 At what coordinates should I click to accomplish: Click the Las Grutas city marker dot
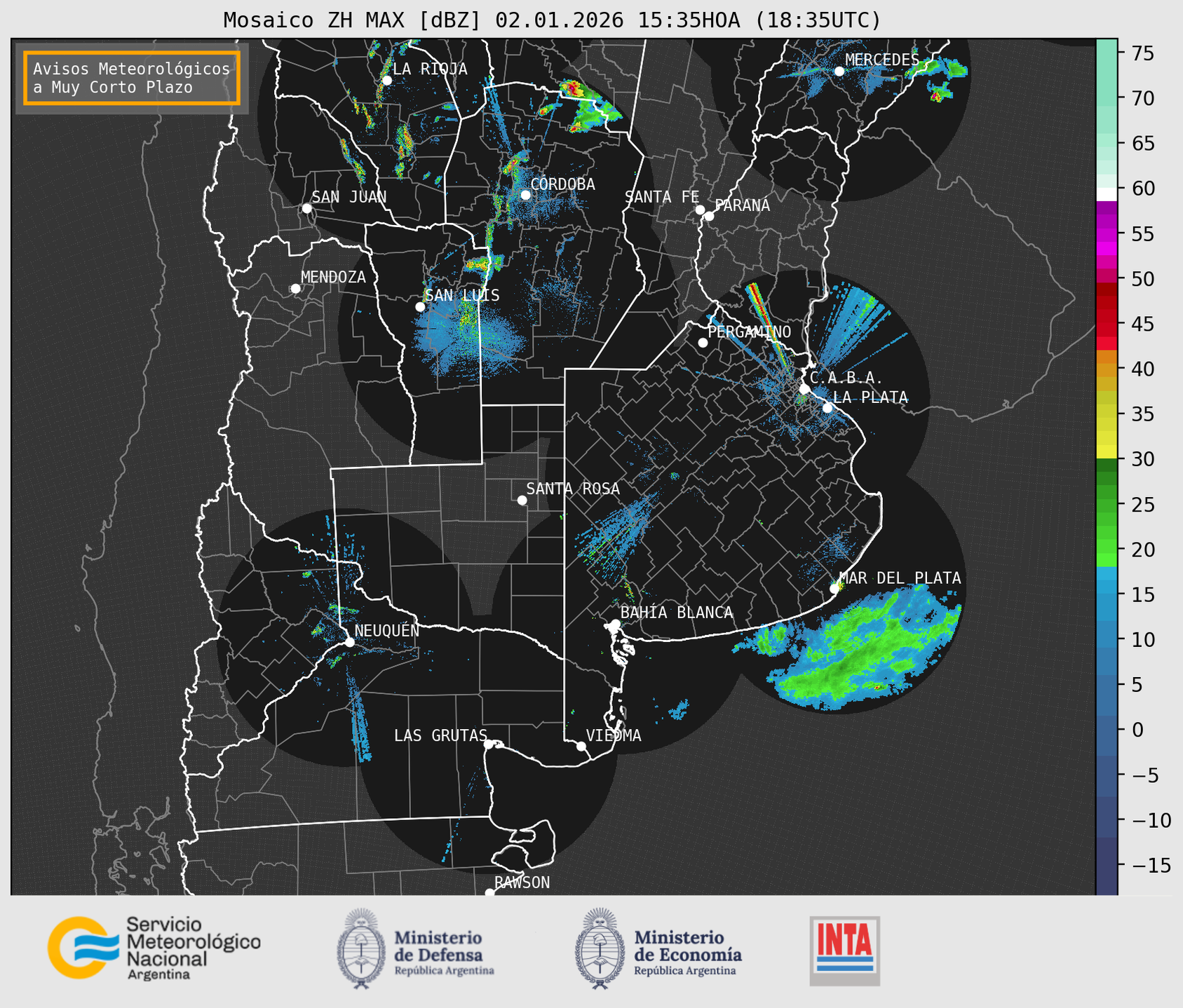[x=489, y=744]
